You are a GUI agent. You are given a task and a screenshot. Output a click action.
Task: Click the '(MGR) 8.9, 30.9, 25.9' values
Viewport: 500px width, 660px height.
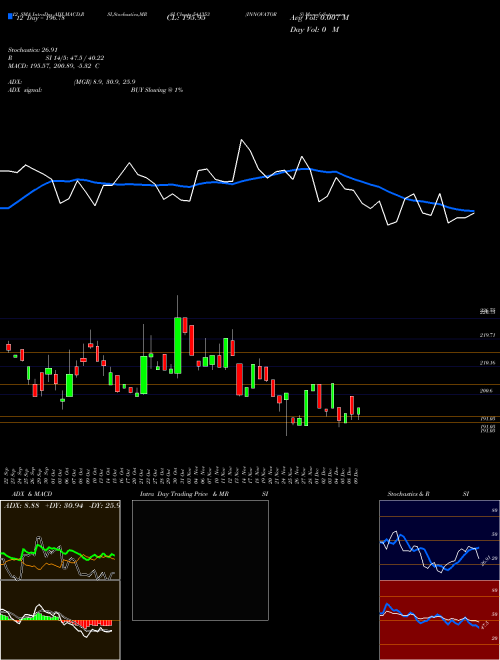coord(104,82)
